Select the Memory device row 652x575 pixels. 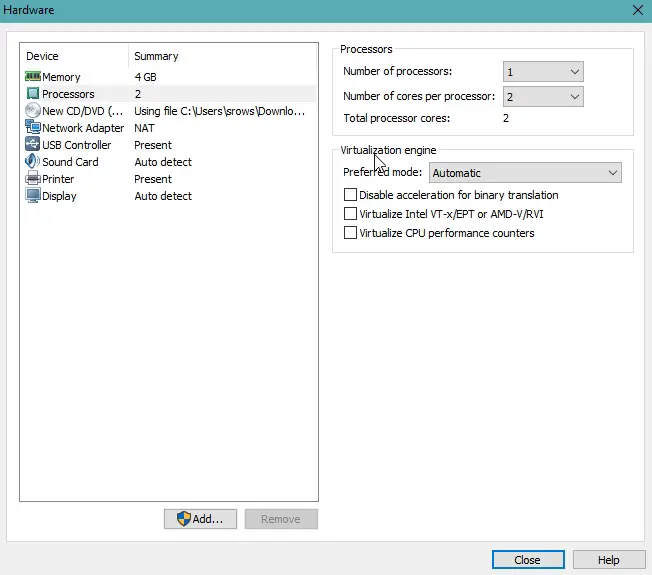pyautogui.click(x=170, y=77)
